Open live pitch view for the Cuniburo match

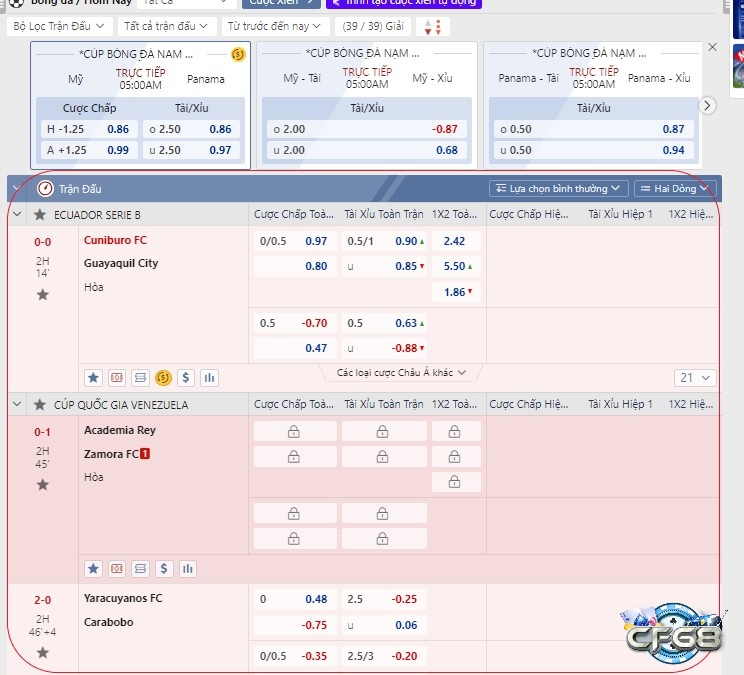pos(117,378)
